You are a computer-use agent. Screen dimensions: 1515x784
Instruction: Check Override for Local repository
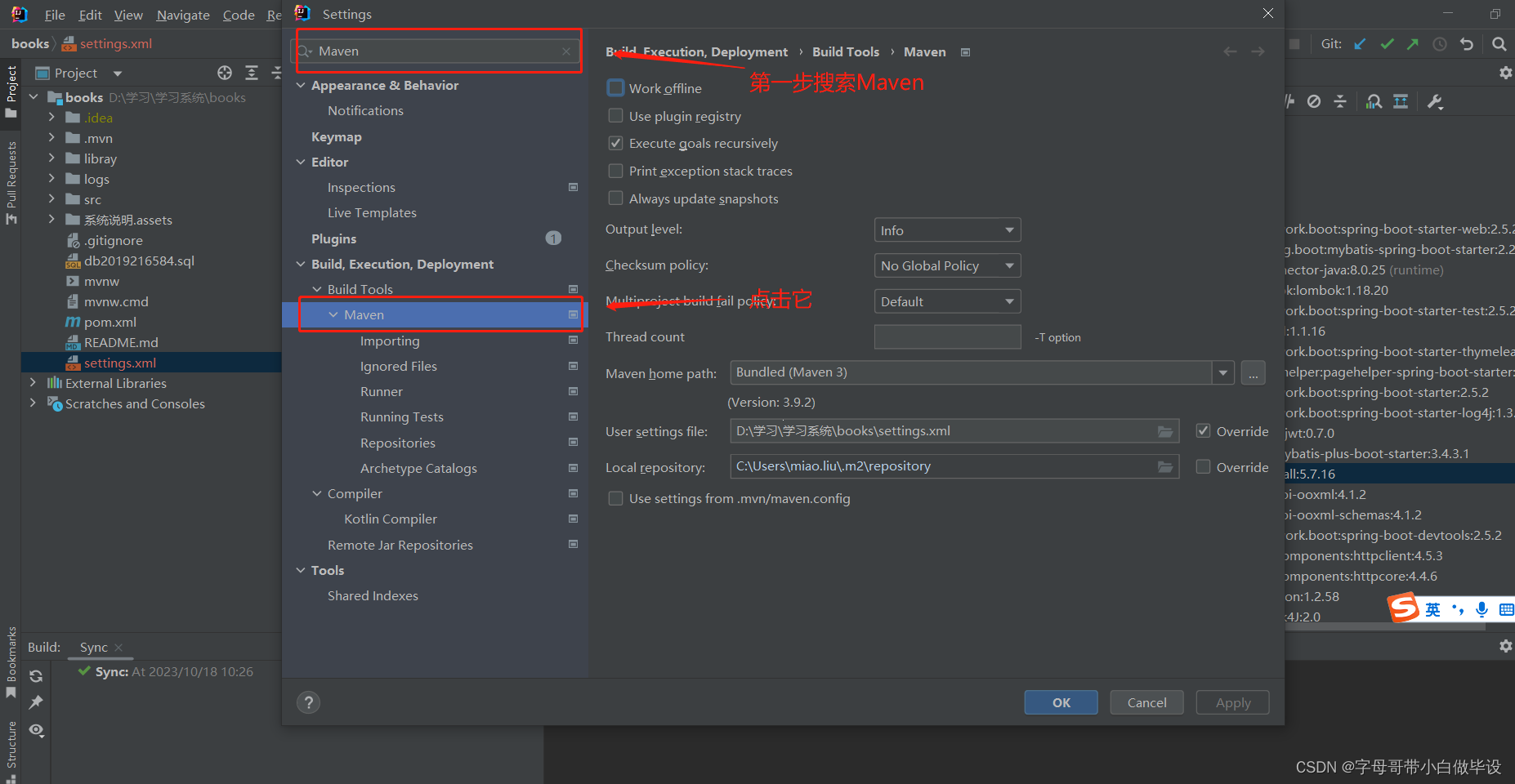click(x=1203, y=466)
